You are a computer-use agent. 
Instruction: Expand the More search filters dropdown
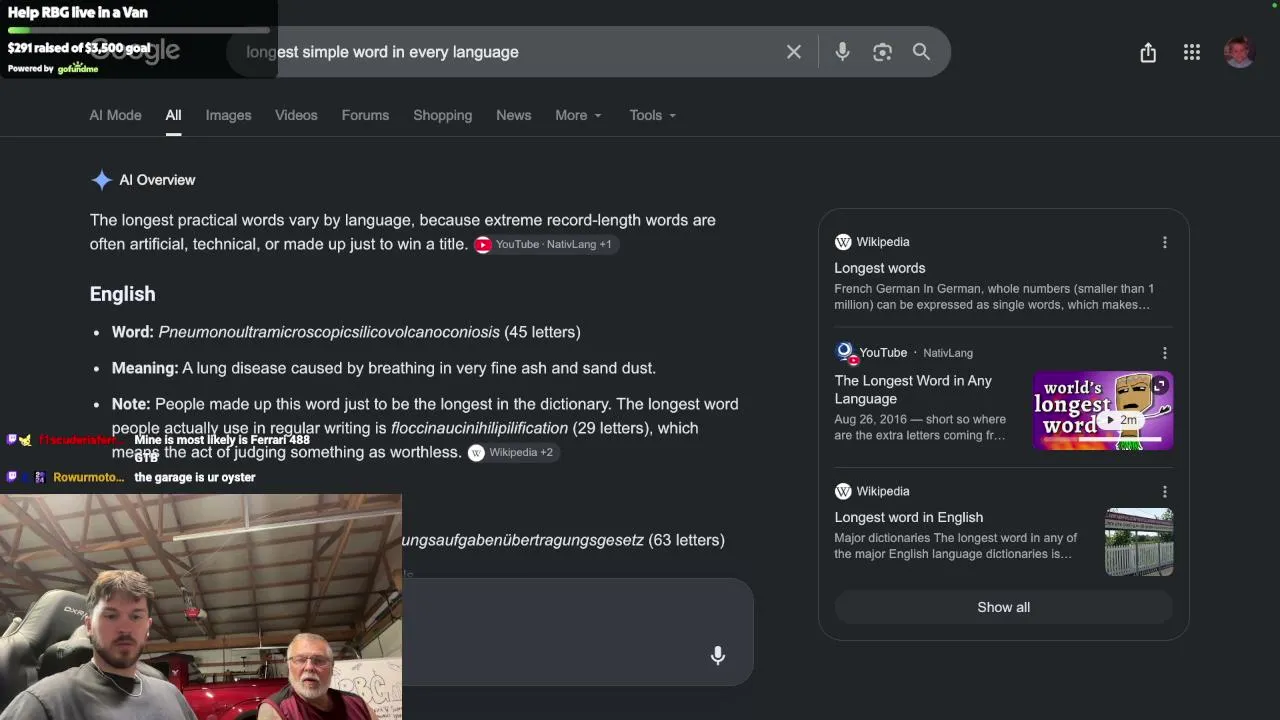579,115
